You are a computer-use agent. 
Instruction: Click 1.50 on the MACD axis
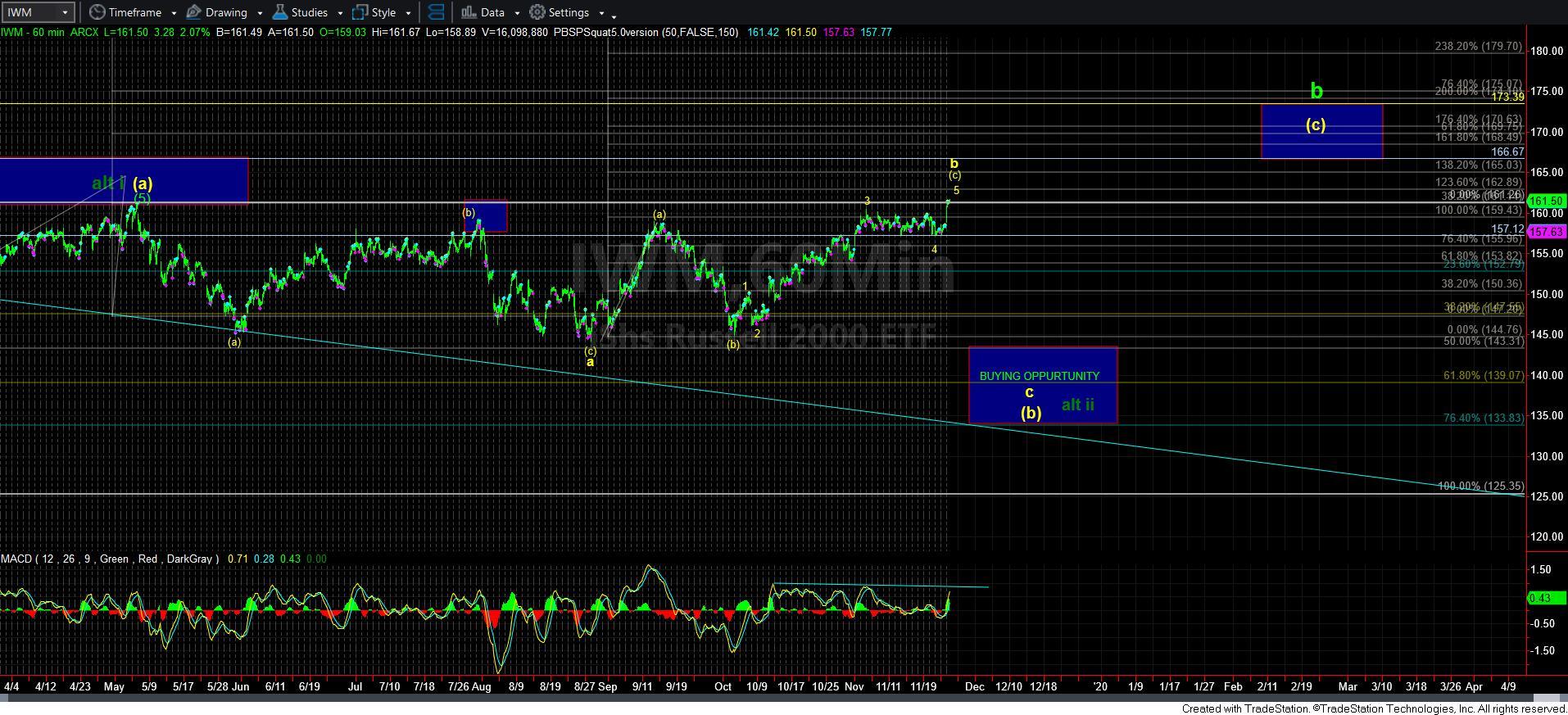pos(1541,569)
